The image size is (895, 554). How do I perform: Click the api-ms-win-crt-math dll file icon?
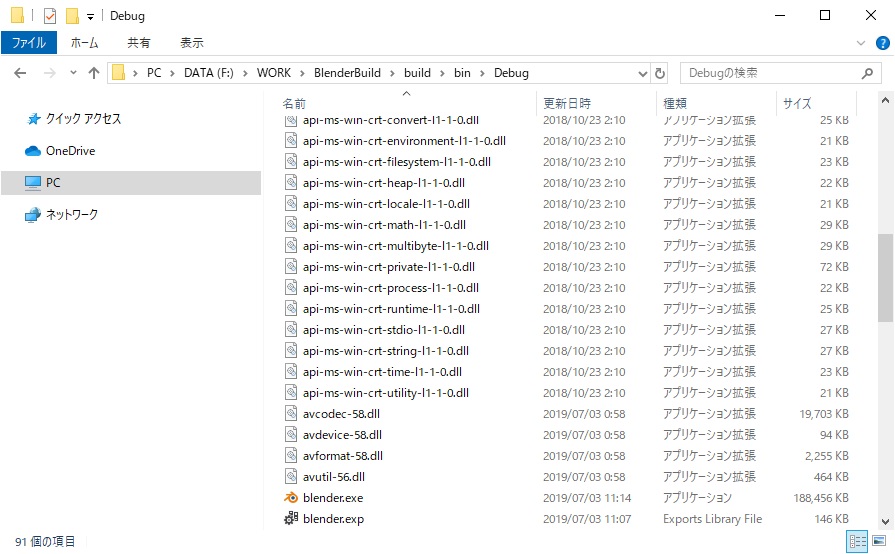coord(291,225)
